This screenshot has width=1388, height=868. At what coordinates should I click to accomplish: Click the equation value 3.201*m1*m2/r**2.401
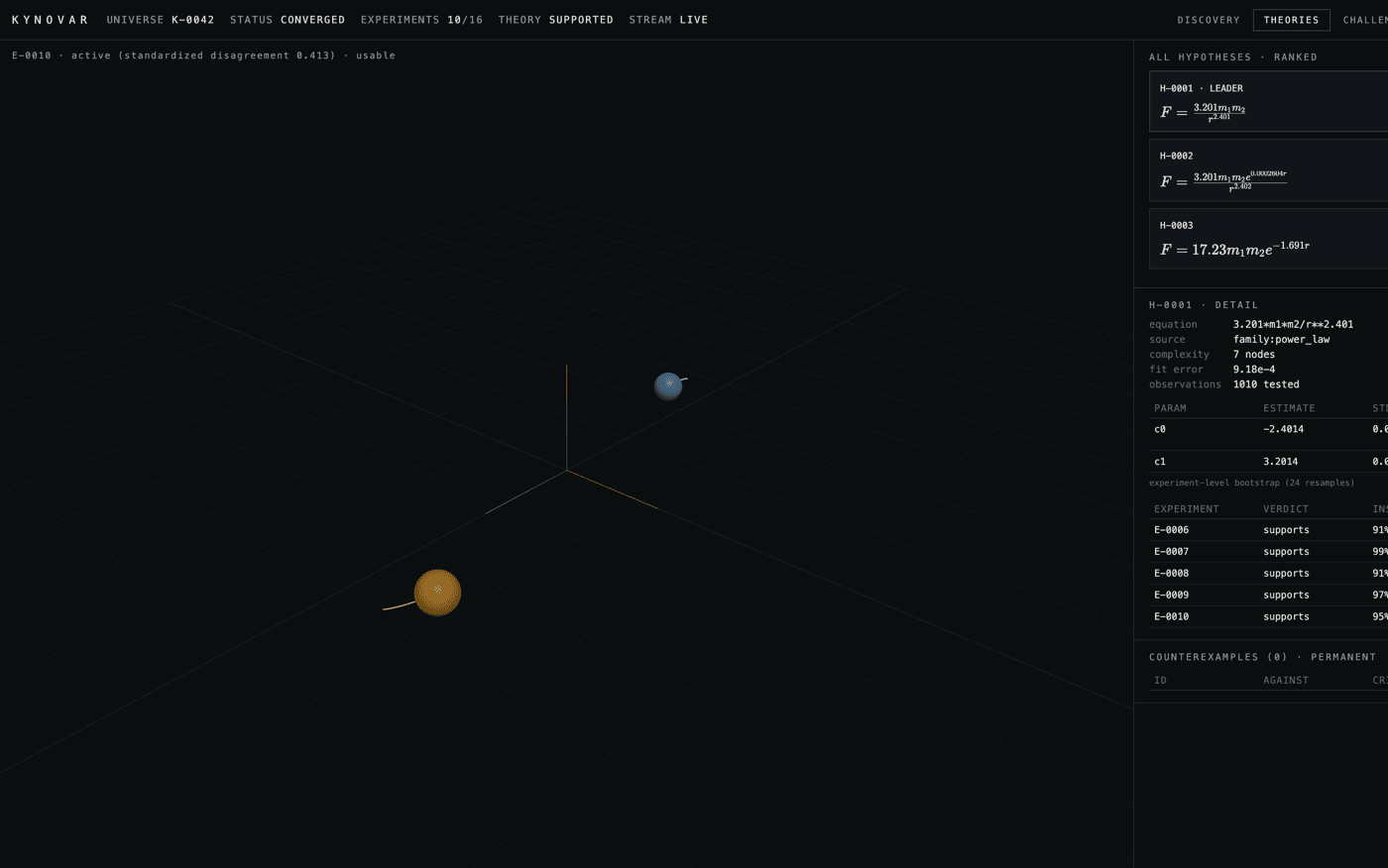(1293, 324)
